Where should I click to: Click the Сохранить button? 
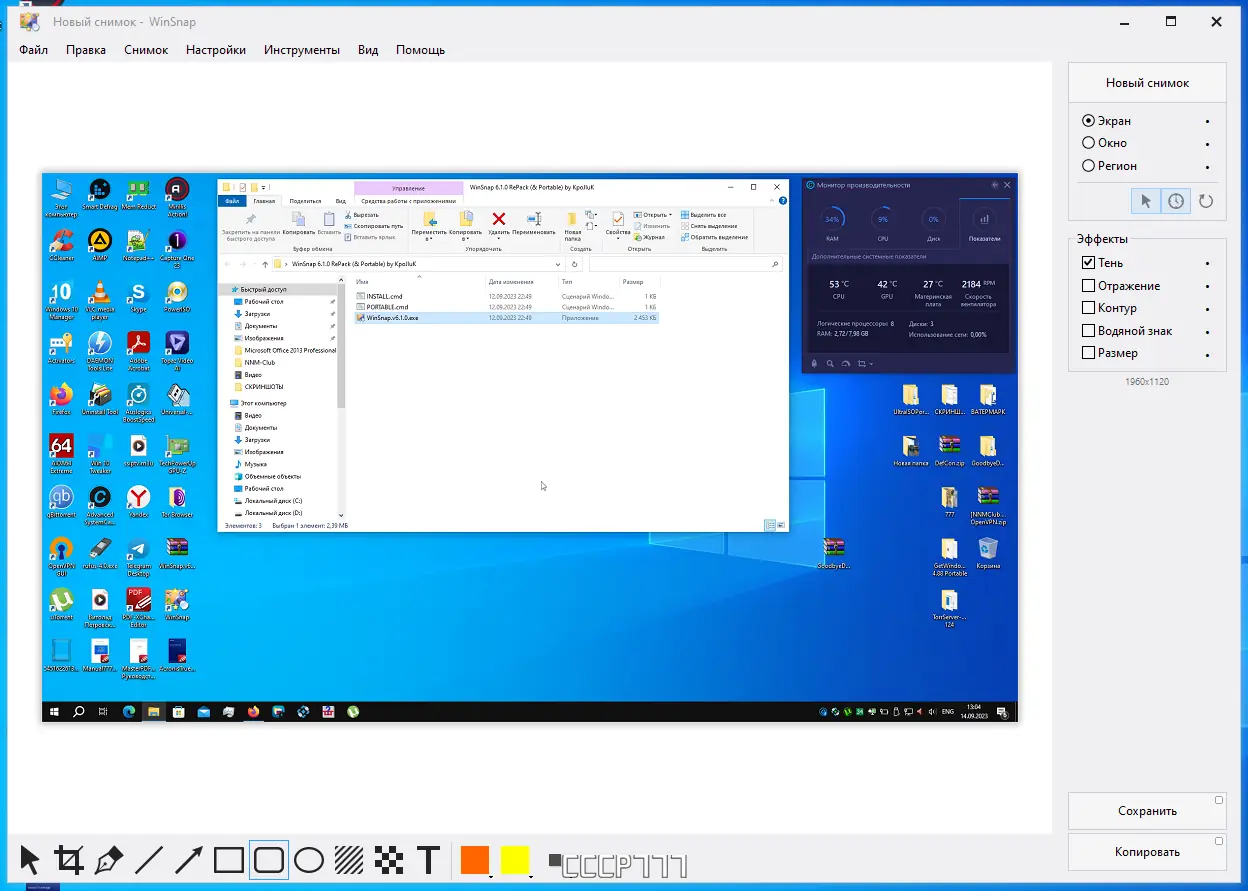[1147, 811]
